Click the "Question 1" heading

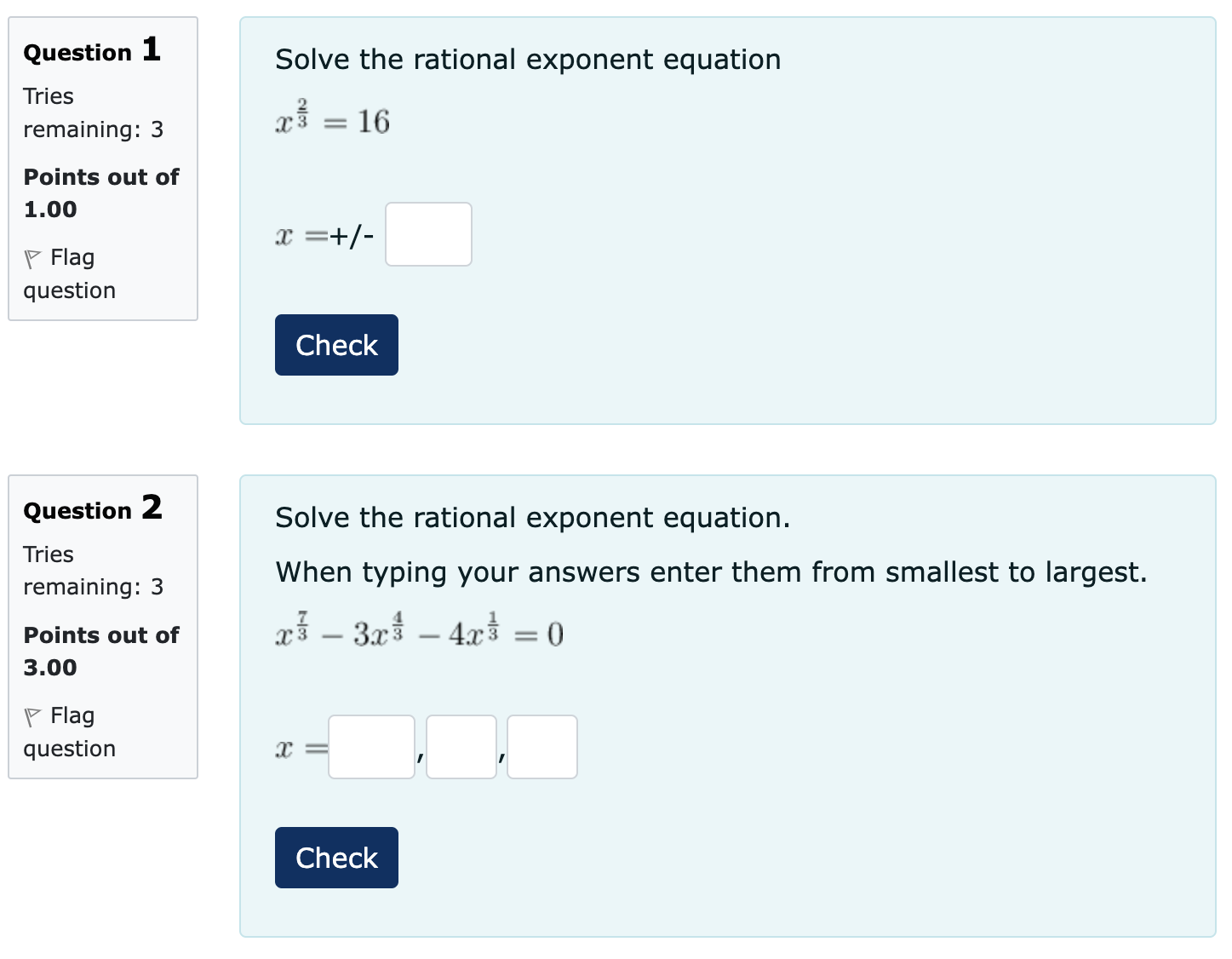[x=92, y=51]
